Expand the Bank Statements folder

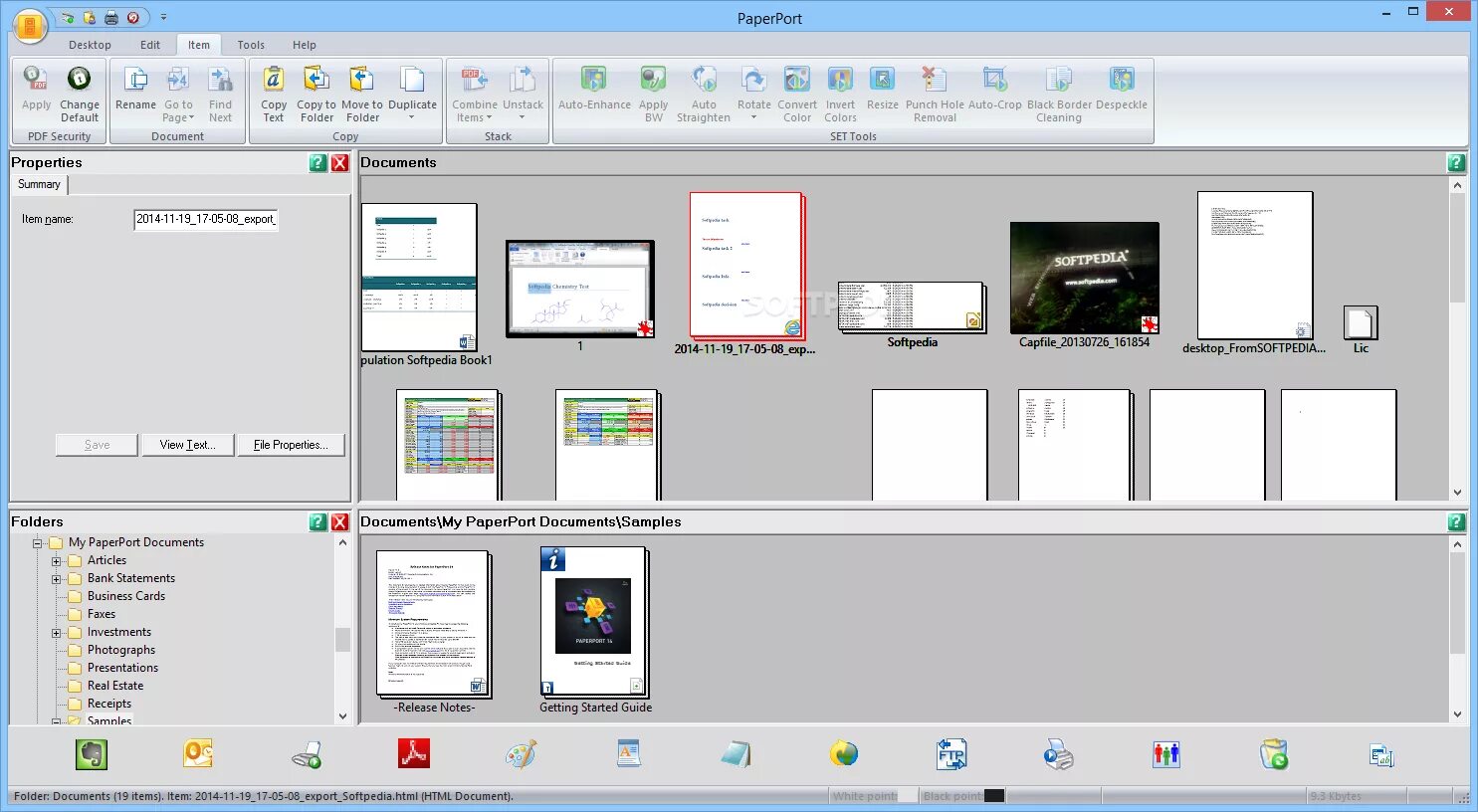point(57,579)
